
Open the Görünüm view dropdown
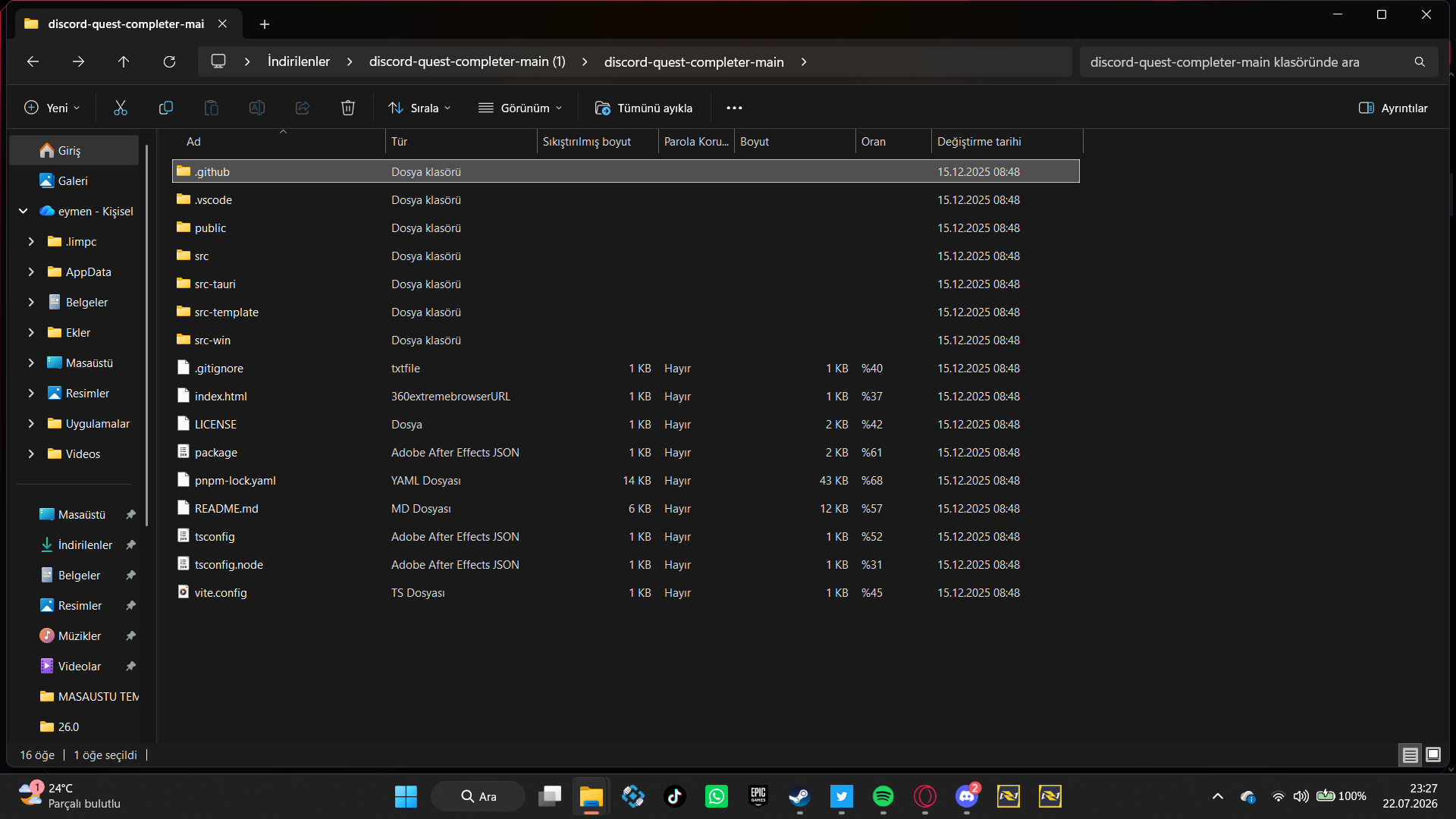[x=520, y=108]
